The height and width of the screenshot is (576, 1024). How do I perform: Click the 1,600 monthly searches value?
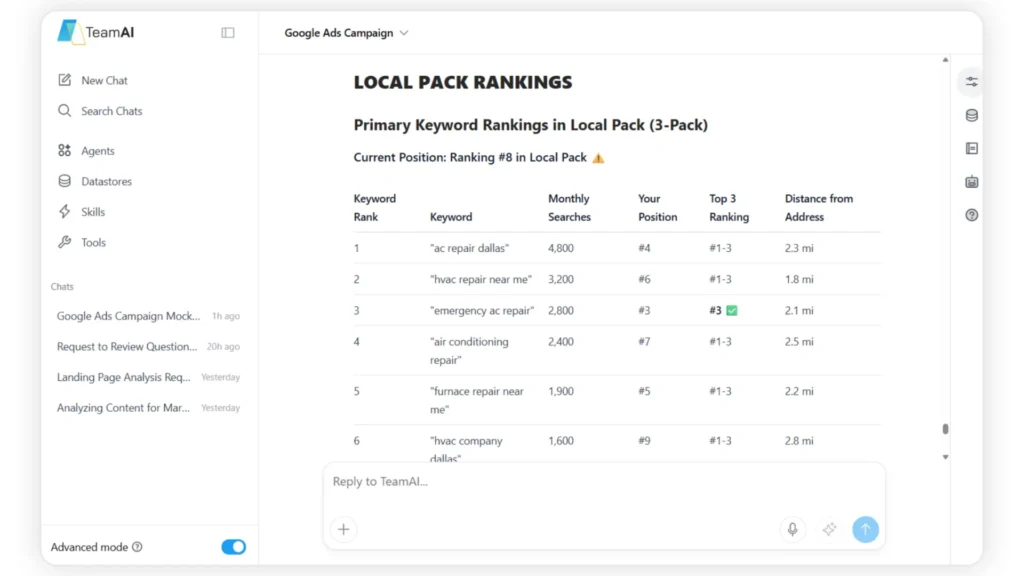[x=561, y=441]
